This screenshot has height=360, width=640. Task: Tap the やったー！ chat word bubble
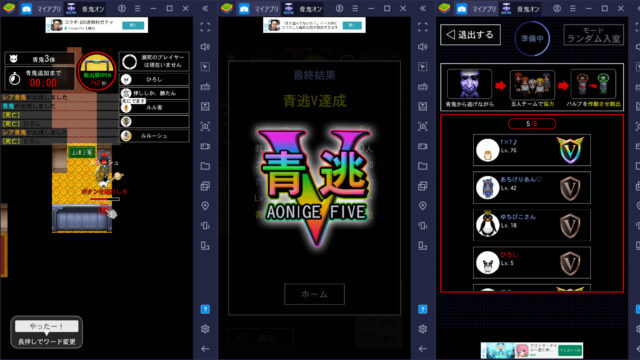(x=47, y=326)
